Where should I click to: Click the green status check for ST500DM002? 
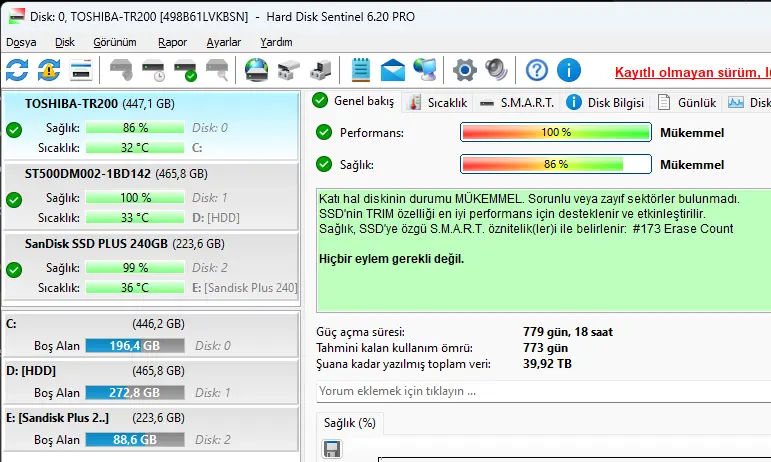[14, 200]
